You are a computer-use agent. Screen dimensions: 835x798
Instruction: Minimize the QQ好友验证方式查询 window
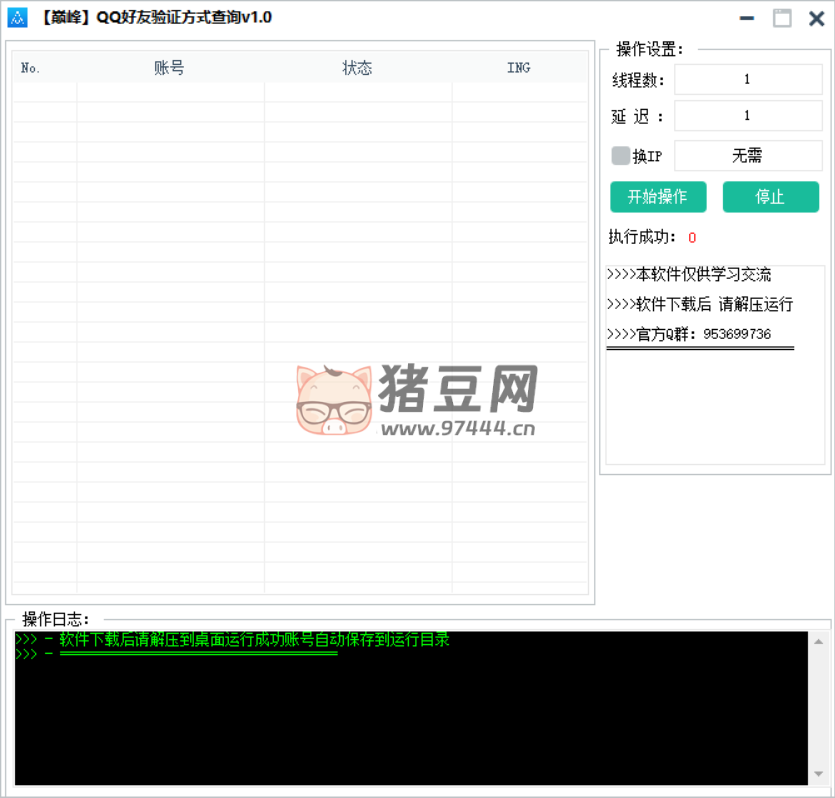pyautogui.click(x=746, y=18)
